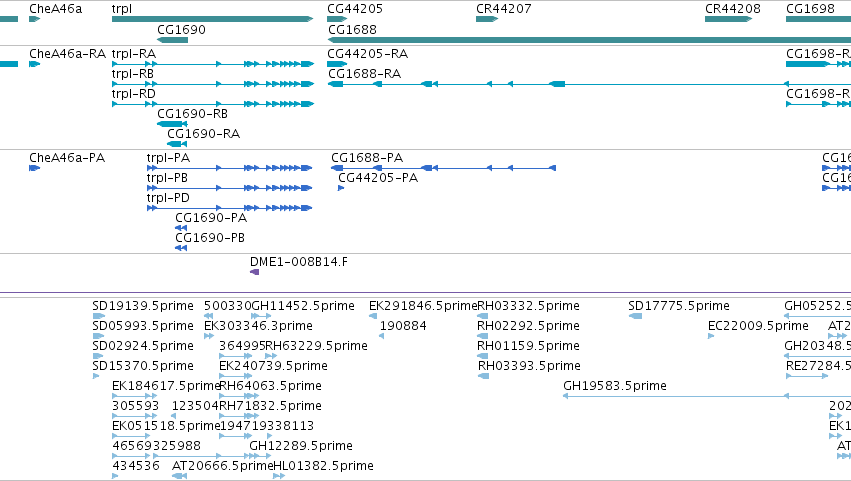Image resolution: width=851 pixels, height=481 pixels.
Task: Click the trpl-PA coding feature
Action: pyautogui.click(x=229, y=168)
